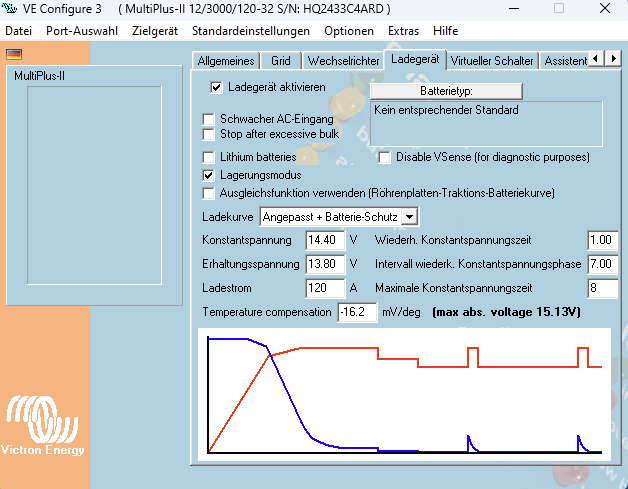The width and height of the screenshot is (628, 489).
Task: Enable Ausgleichsfunktion verwenden checkbox
Action: point(208,193)
